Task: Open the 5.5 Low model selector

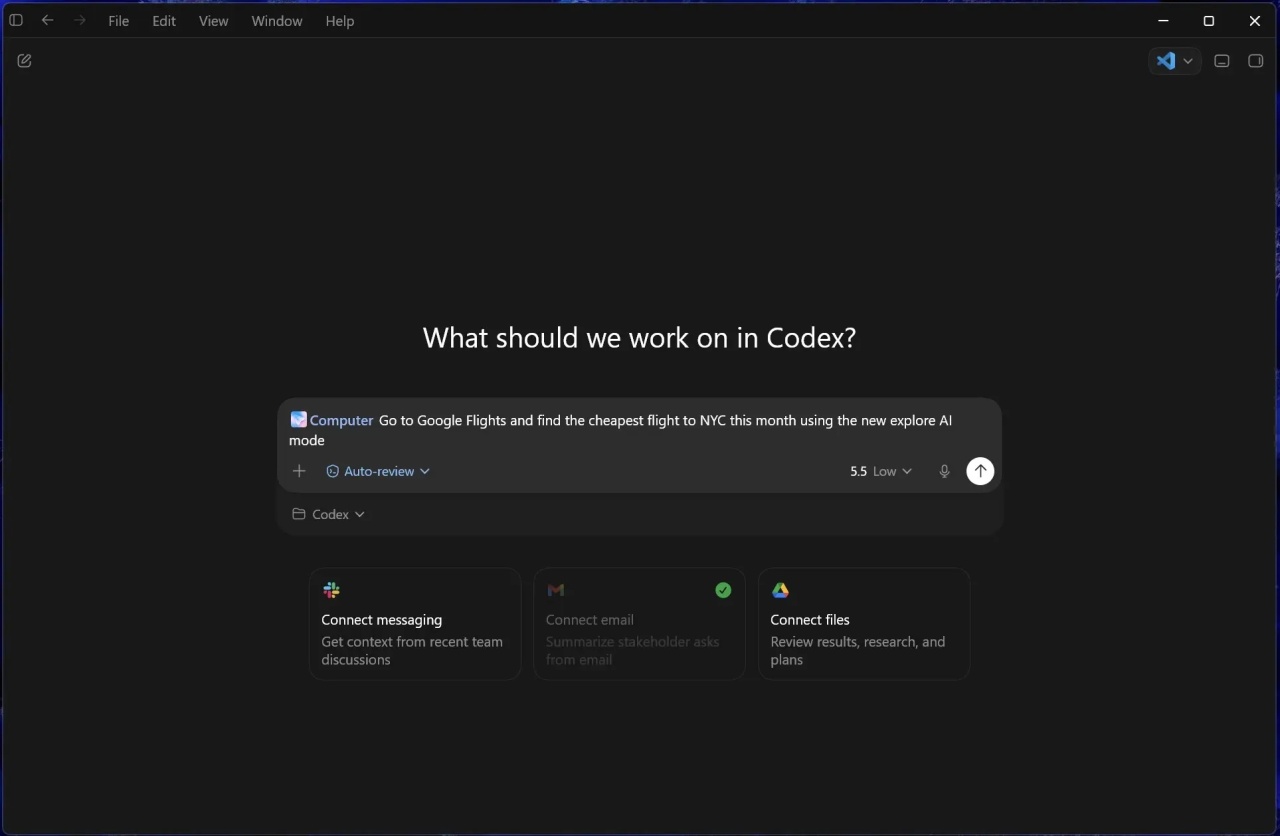Action: (881, 471)
